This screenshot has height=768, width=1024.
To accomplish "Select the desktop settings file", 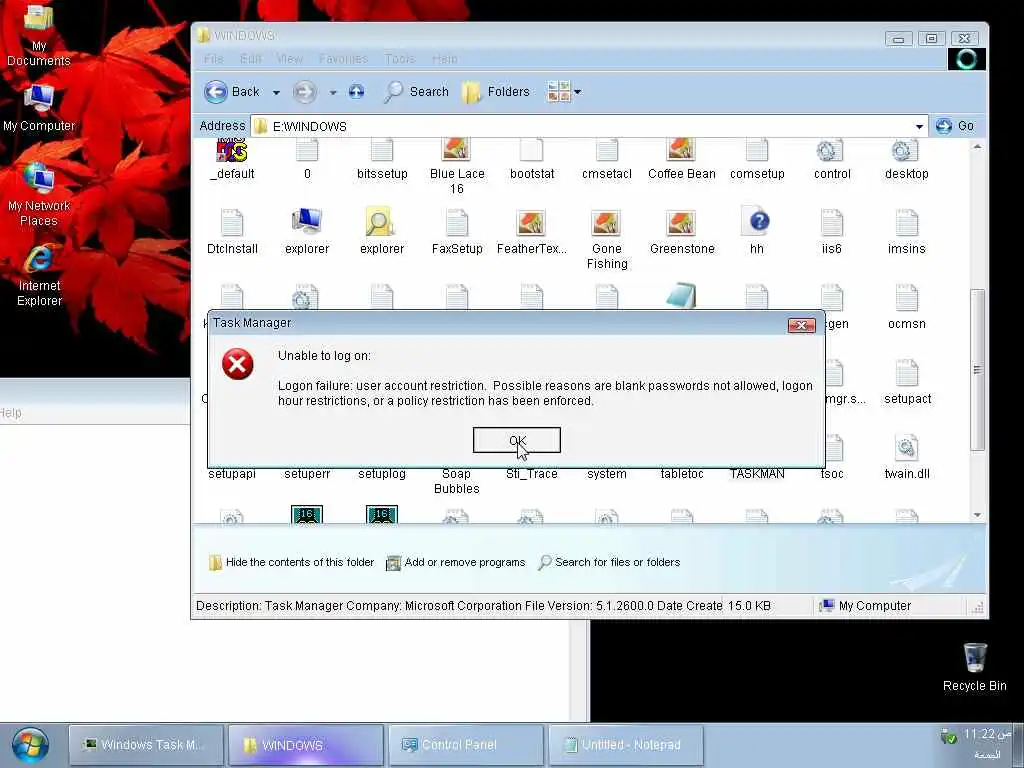I will coord(906,159).
